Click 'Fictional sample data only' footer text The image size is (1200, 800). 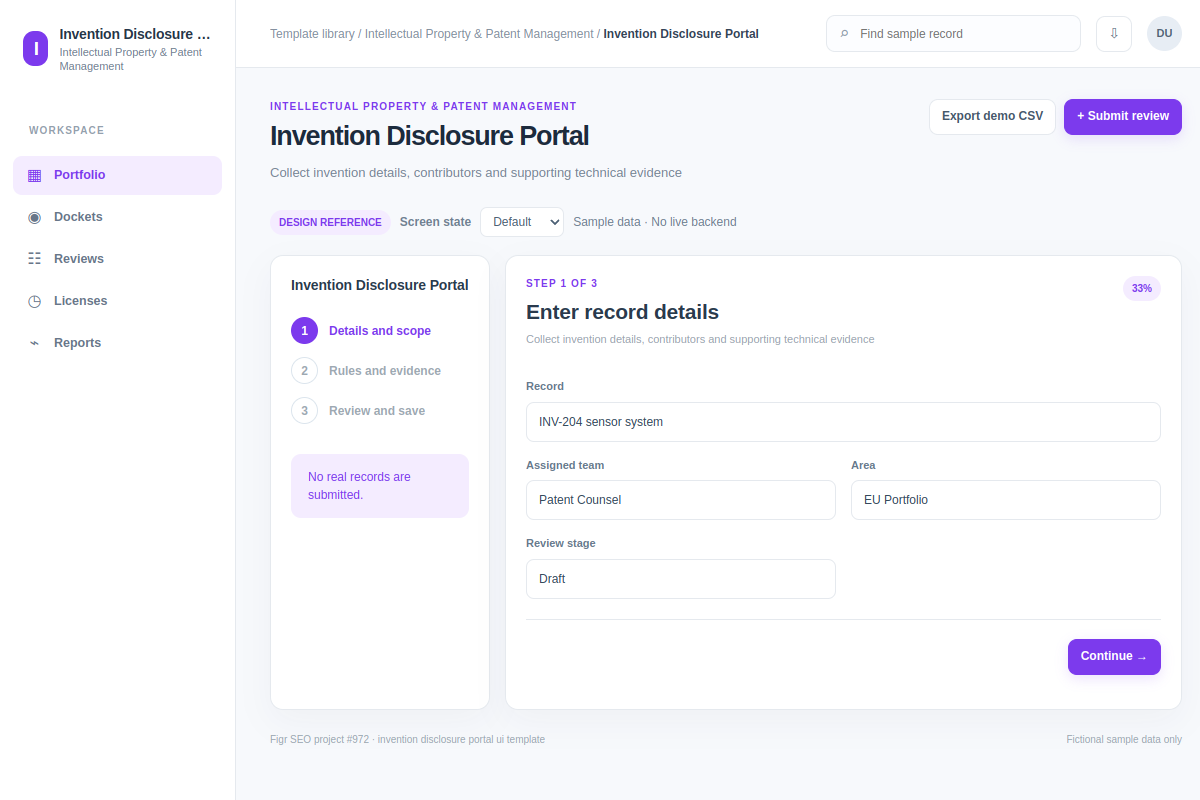click(1124, 740)
